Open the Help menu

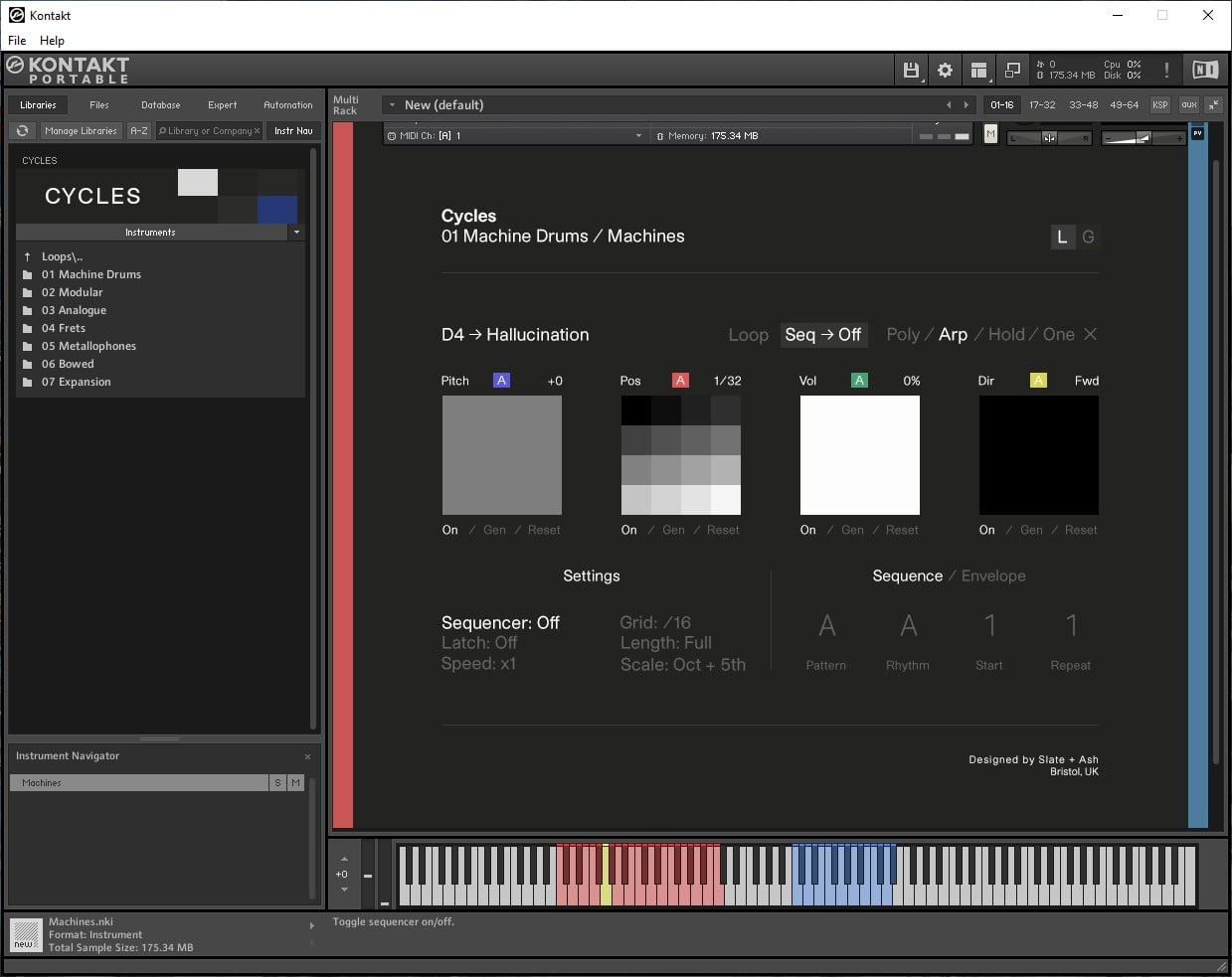[52, 41]
